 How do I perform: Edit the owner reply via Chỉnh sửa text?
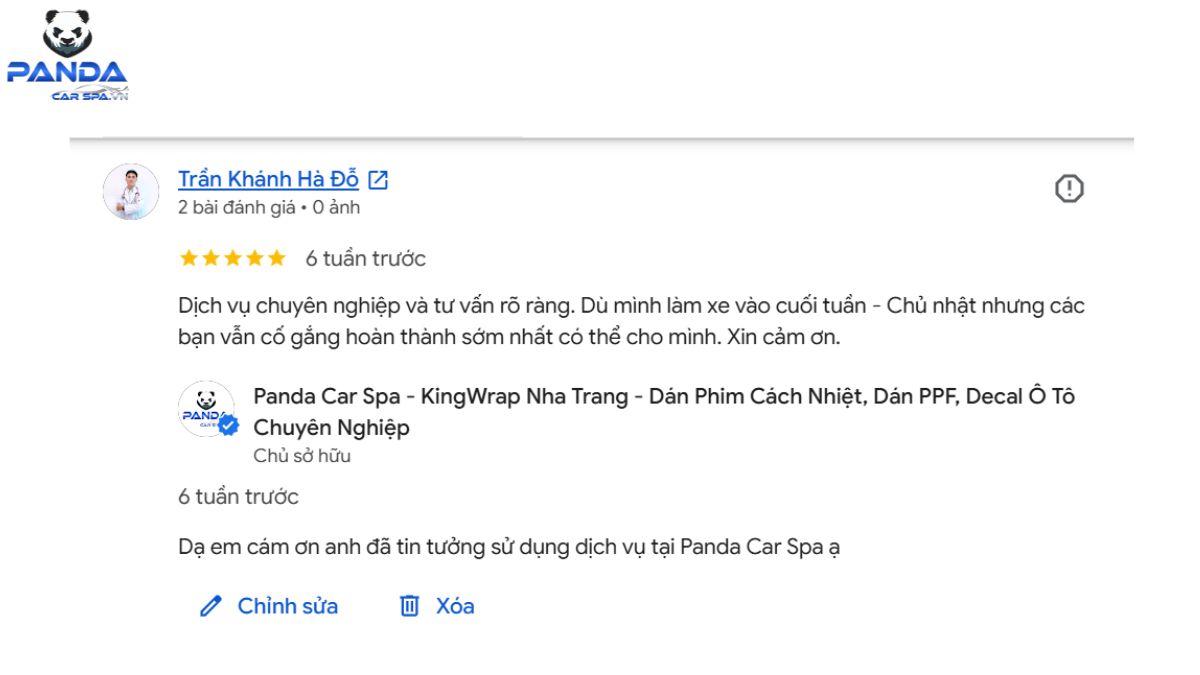(288, 606)
